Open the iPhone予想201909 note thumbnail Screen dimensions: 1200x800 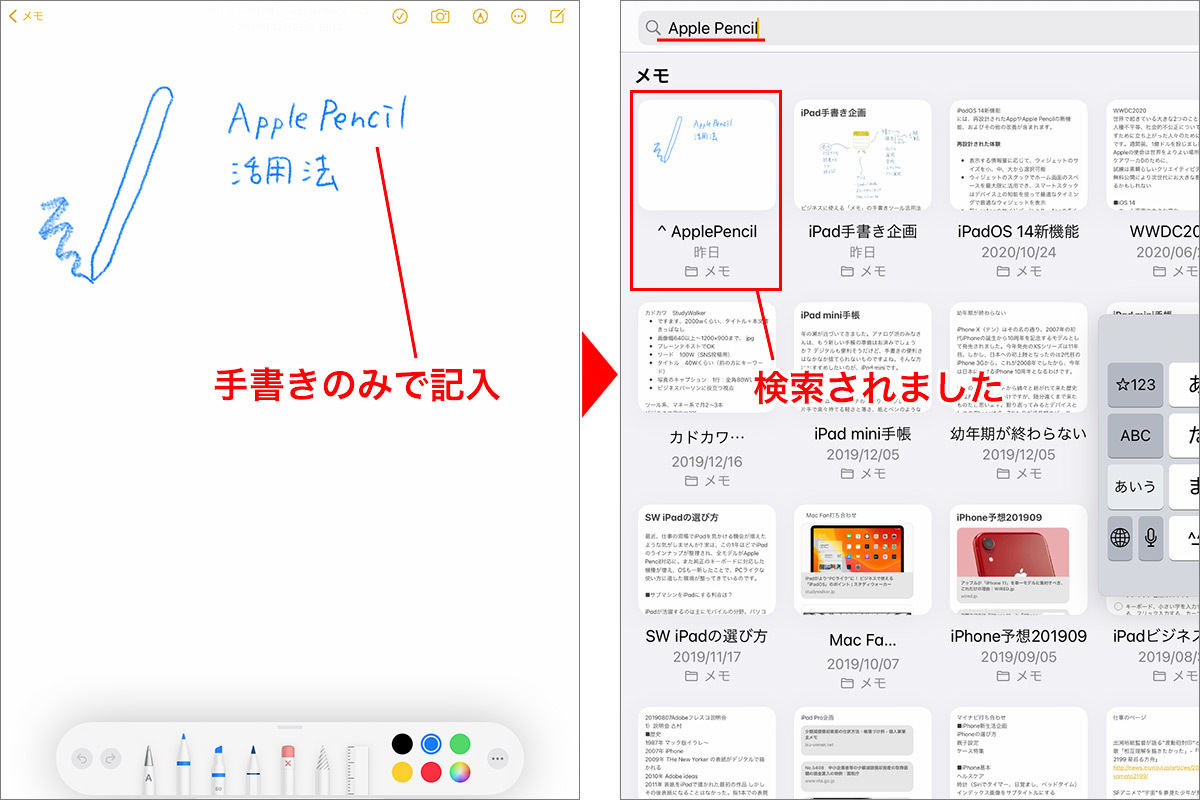coord(1019,560)
